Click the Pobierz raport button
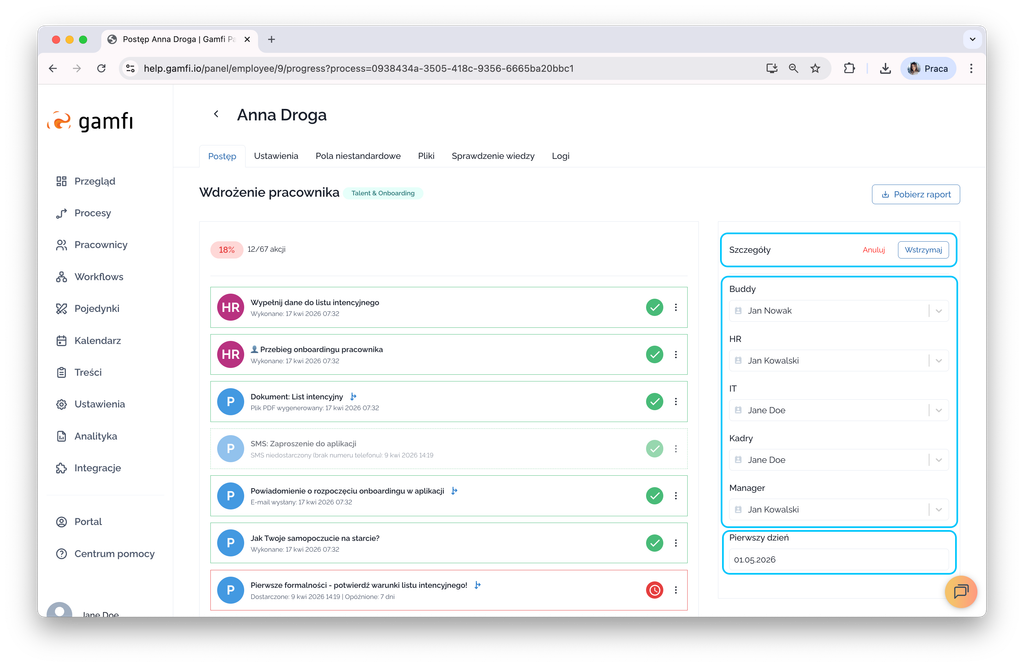The image size is (1024, 667). pos(915,195)
